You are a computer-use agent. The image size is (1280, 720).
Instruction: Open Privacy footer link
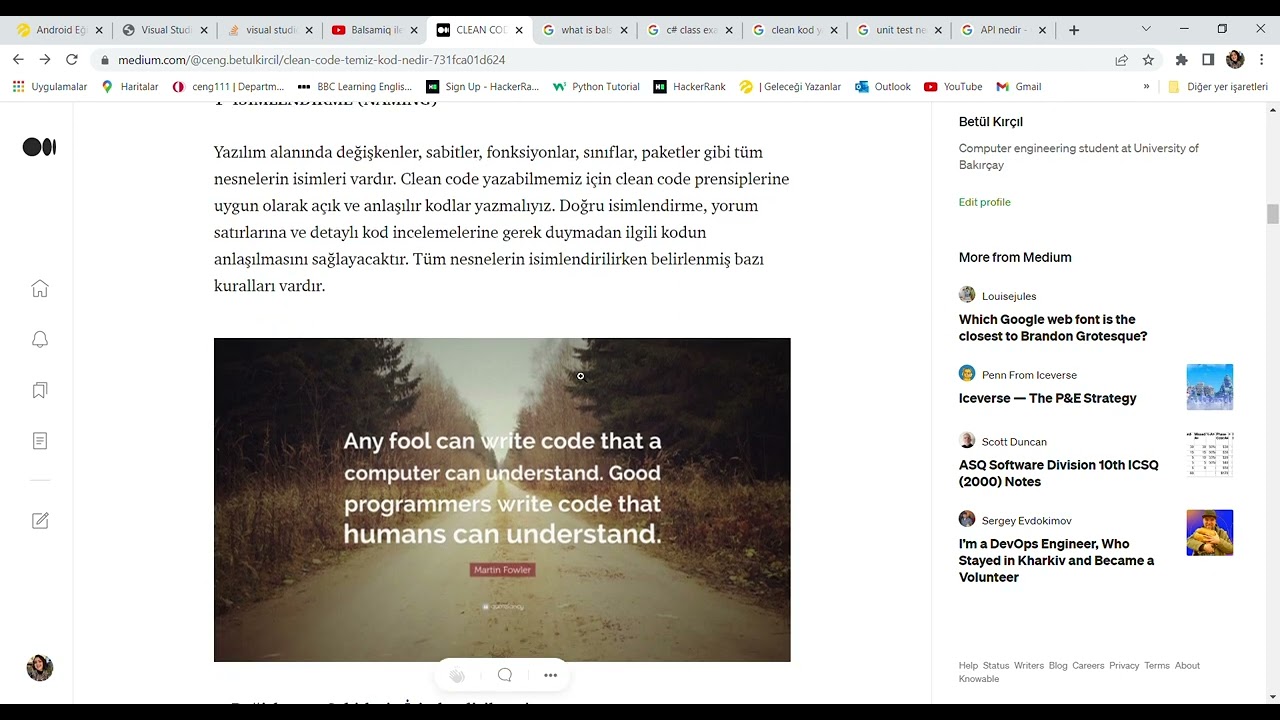(1124, 666)
